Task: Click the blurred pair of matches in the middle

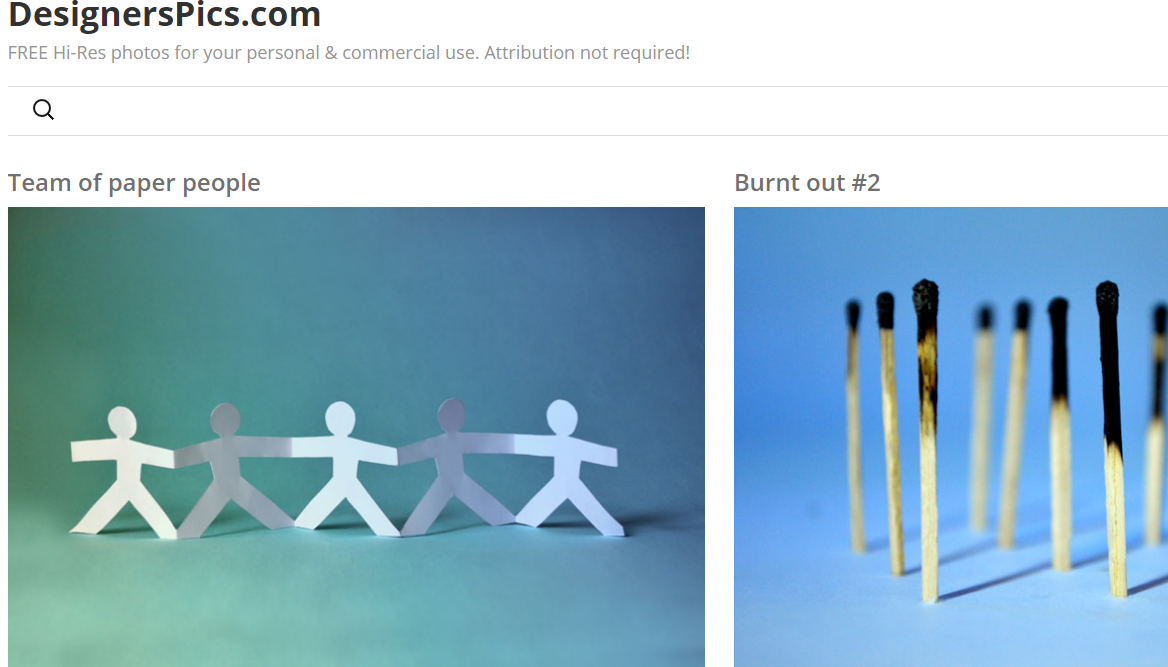Action: point(1002,425)
